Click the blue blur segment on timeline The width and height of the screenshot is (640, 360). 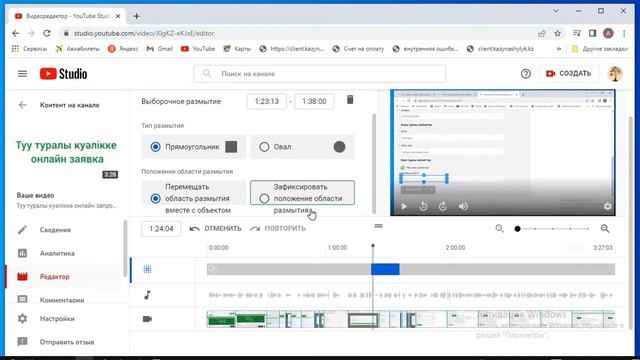click(385, 269)
